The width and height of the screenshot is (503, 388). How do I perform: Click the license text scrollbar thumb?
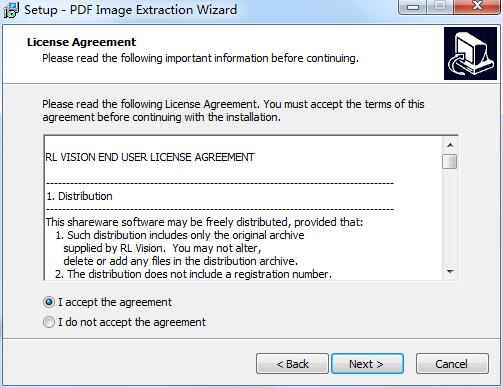(450, 162)
